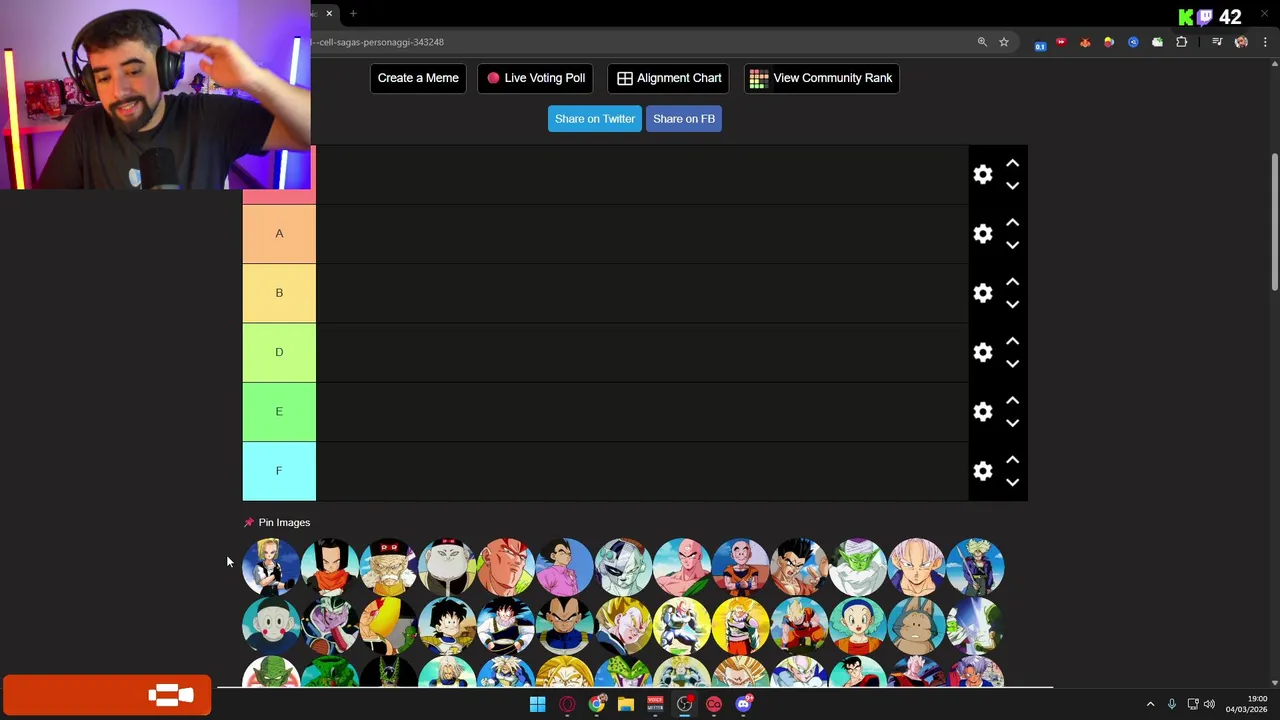Open the media control music icon

coord(1217,42)
